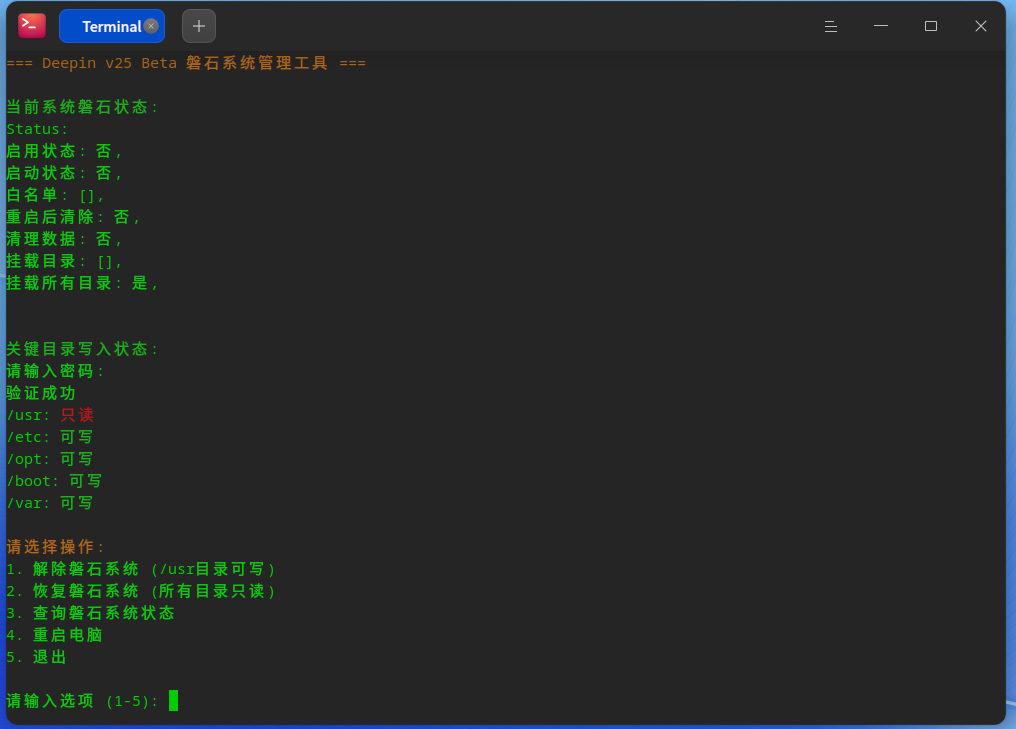The image size is (1016, 729).
Task: Click option 3 '查询磐石系统状态'
Action: point(91,614)
